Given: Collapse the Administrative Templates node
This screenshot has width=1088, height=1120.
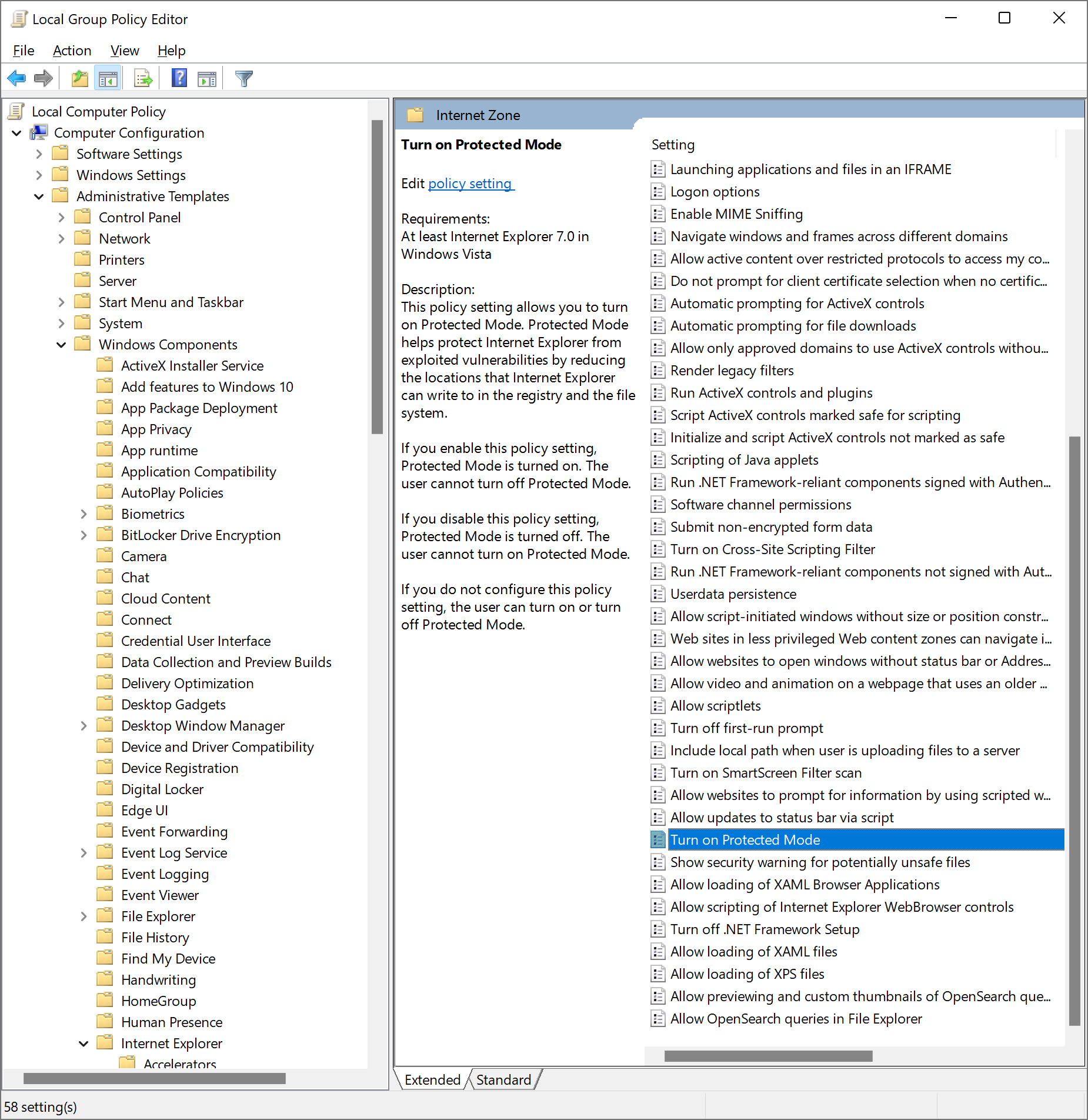Looking at the screenshot, I should (x=39, y=196).
